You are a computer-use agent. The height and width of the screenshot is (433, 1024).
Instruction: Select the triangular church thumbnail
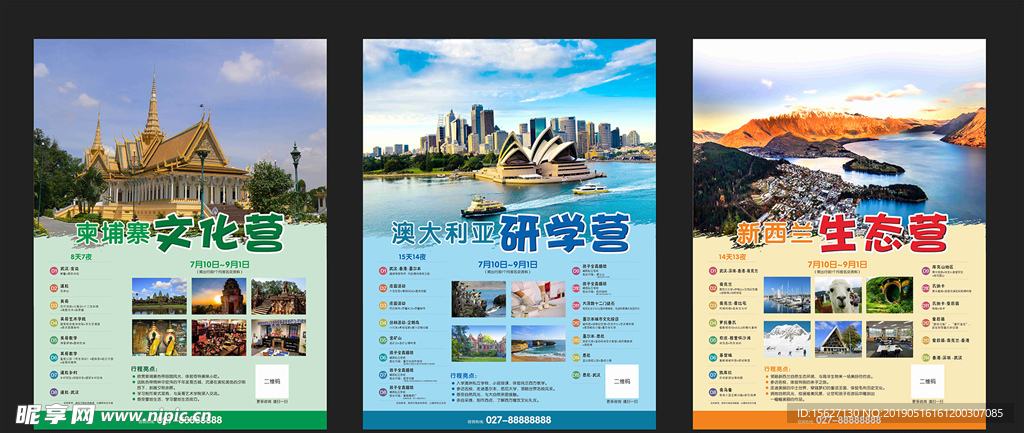pos(839,339)
